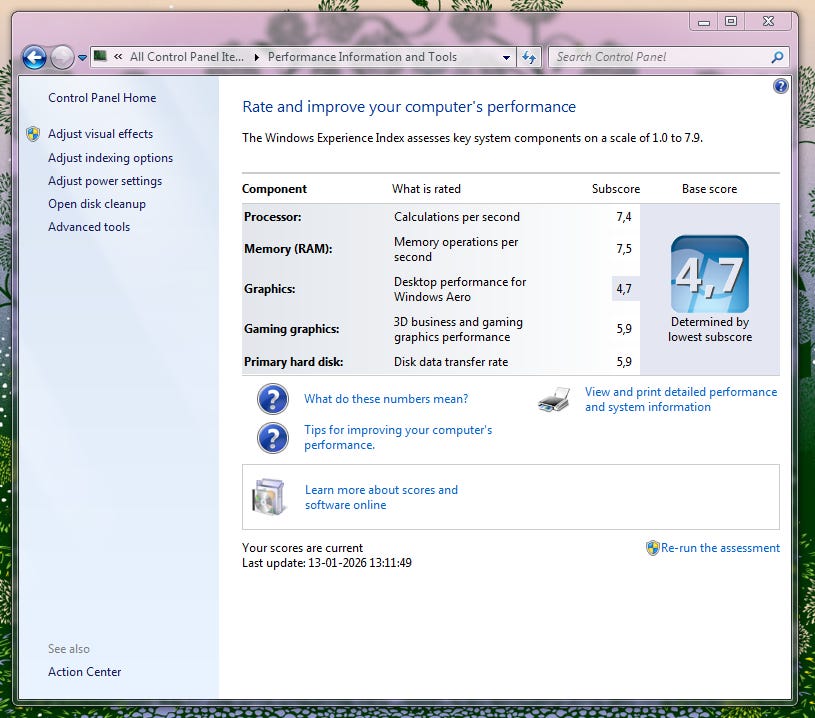Click the 4,7 base score badge

point(709,274)
